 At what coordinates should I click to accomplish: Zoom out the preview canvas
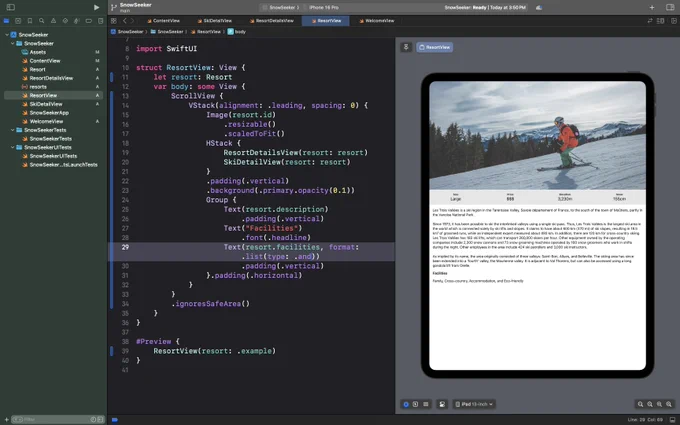pyautogui.click(x=641, y=404)
